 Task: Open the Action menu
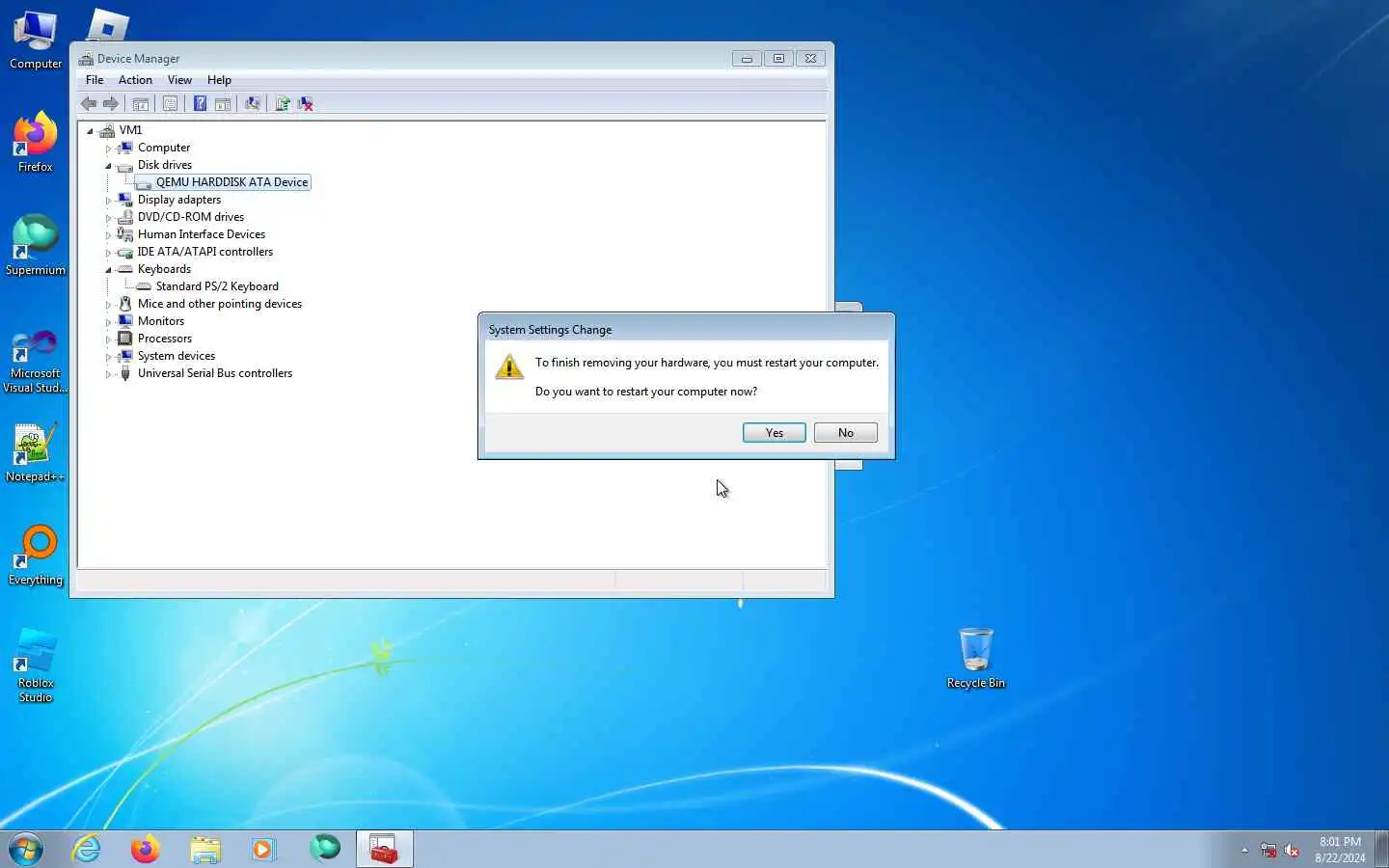click(135, 80)
